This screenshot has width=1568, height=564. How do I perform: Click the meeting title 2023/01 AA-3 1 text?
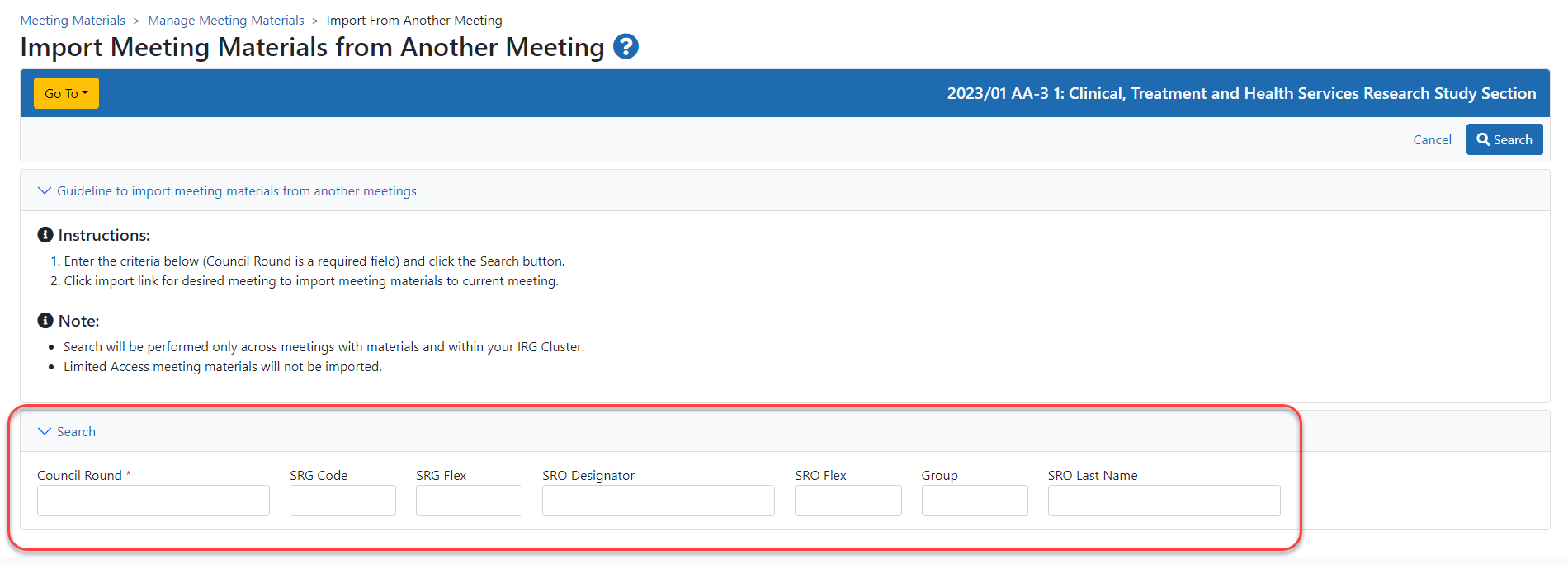tap(1241, 93)
